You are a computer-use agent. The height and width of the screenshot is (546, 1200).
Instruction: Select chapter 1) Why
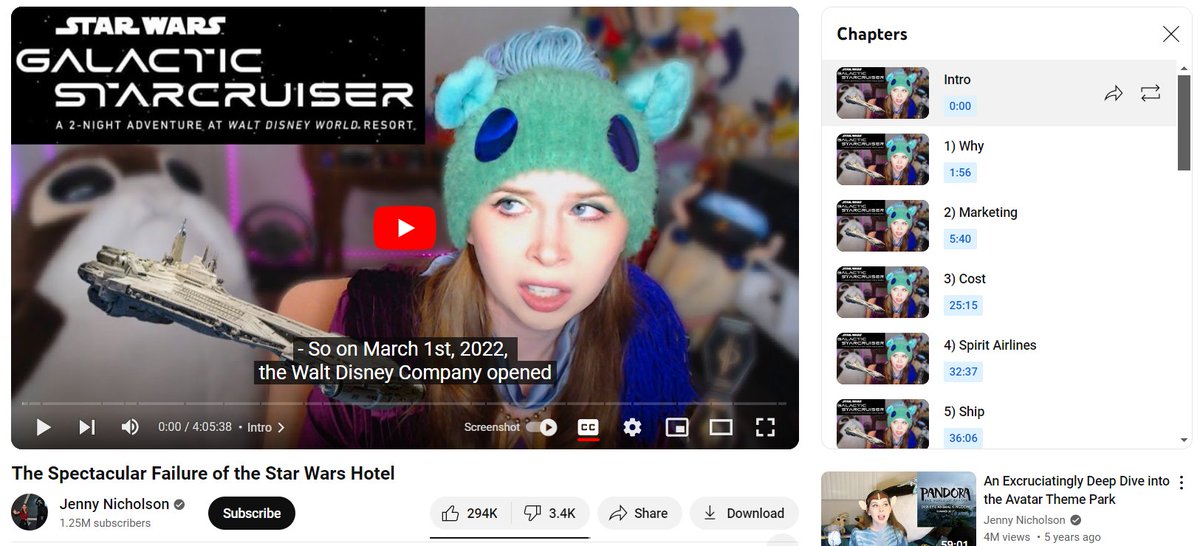(x=964, y=146)
